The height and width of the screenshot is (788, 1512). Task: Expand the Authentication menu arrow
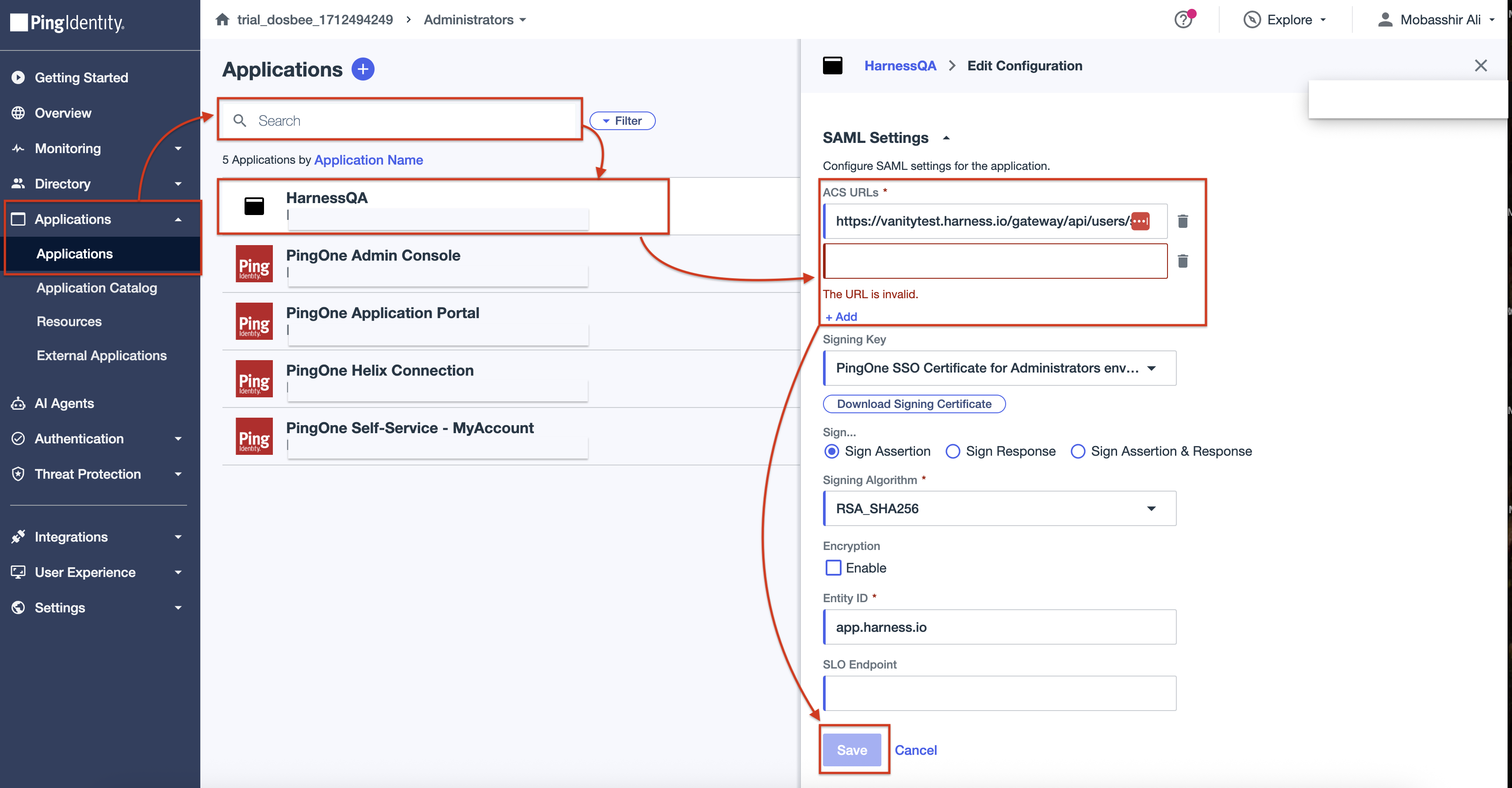pyautogui.click(x=178, y=438)
